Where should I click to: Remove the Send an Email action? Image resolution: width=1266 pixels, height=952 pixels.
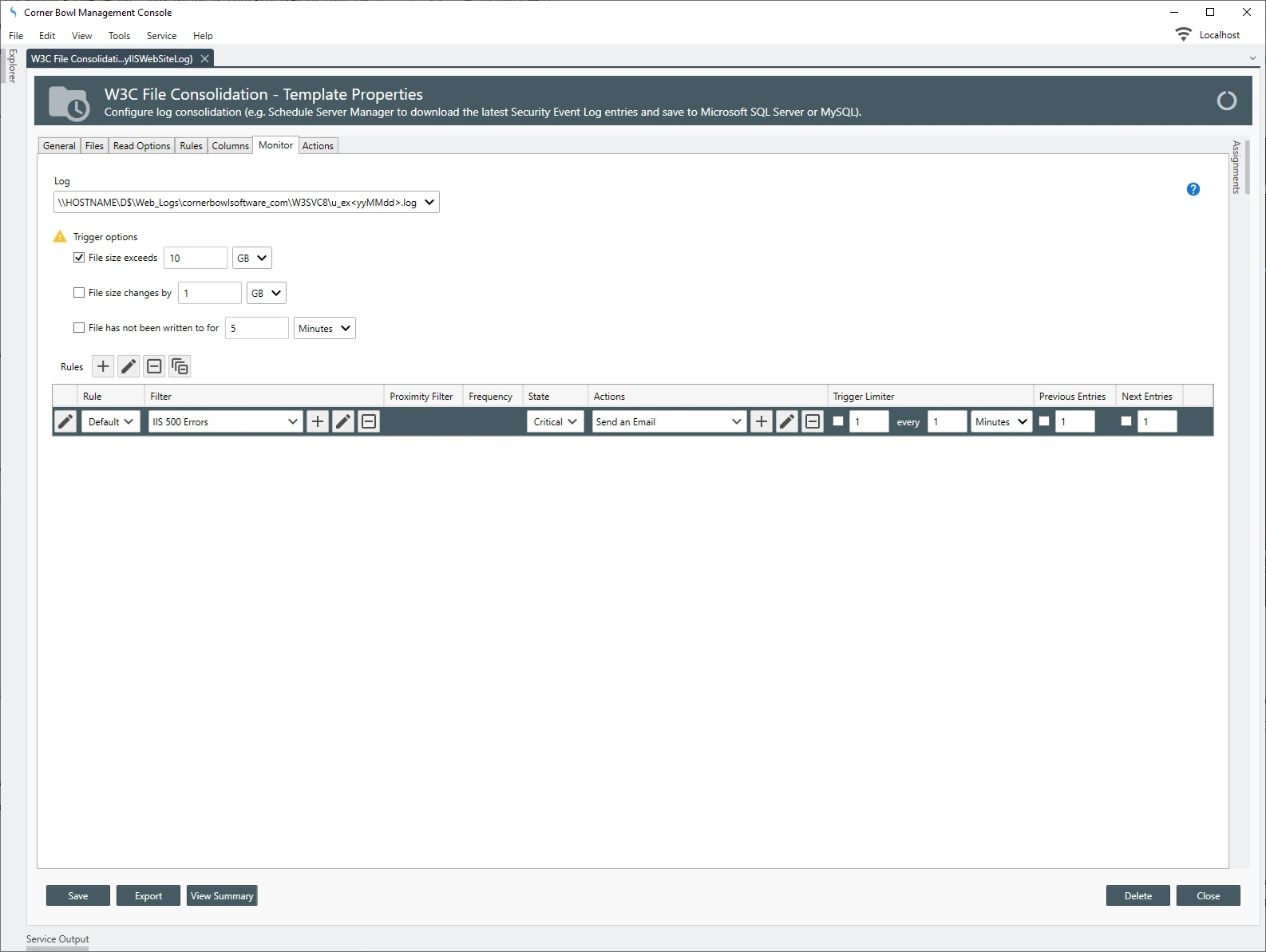tap(813, 421)
